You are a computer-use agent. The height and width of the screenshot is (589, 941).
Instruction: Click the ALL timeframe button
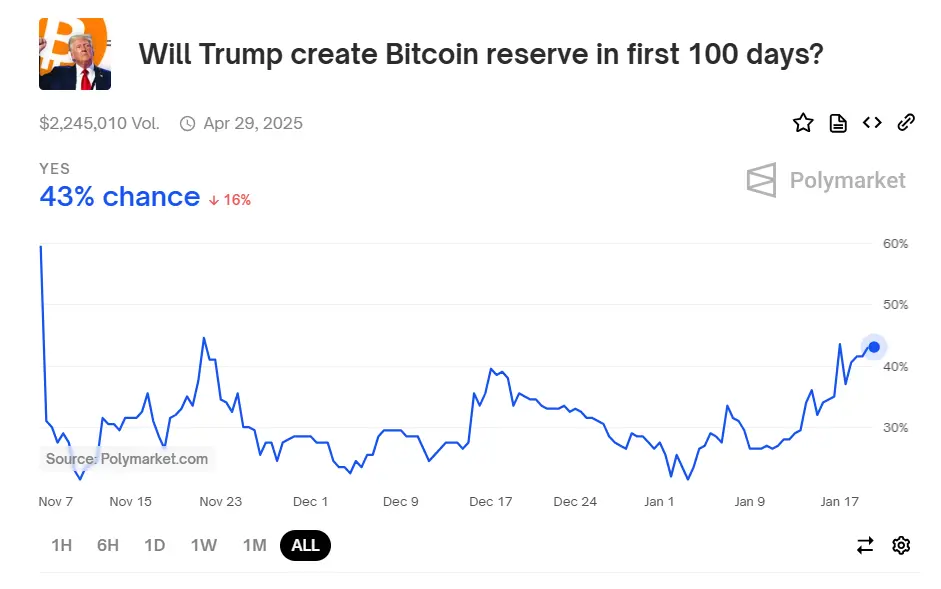[305, 545]
